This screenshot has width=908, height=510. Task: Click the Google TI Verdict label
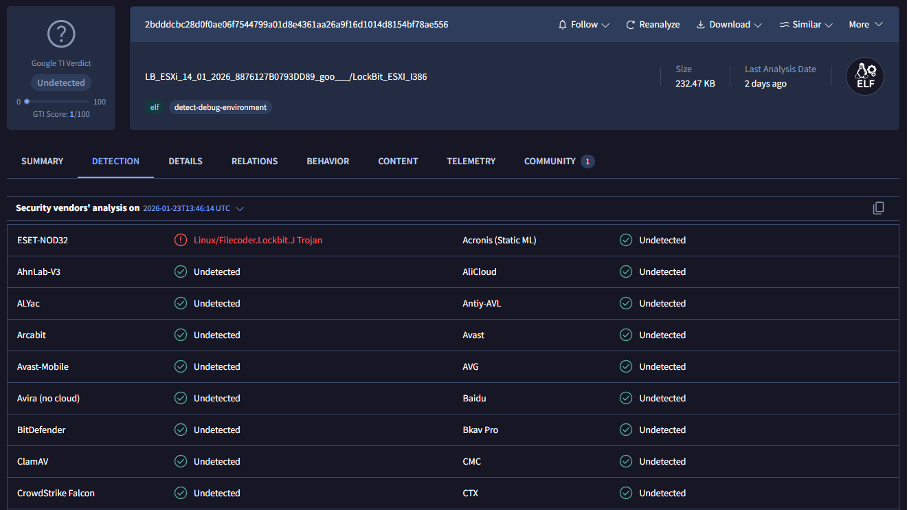coord(61,63)
